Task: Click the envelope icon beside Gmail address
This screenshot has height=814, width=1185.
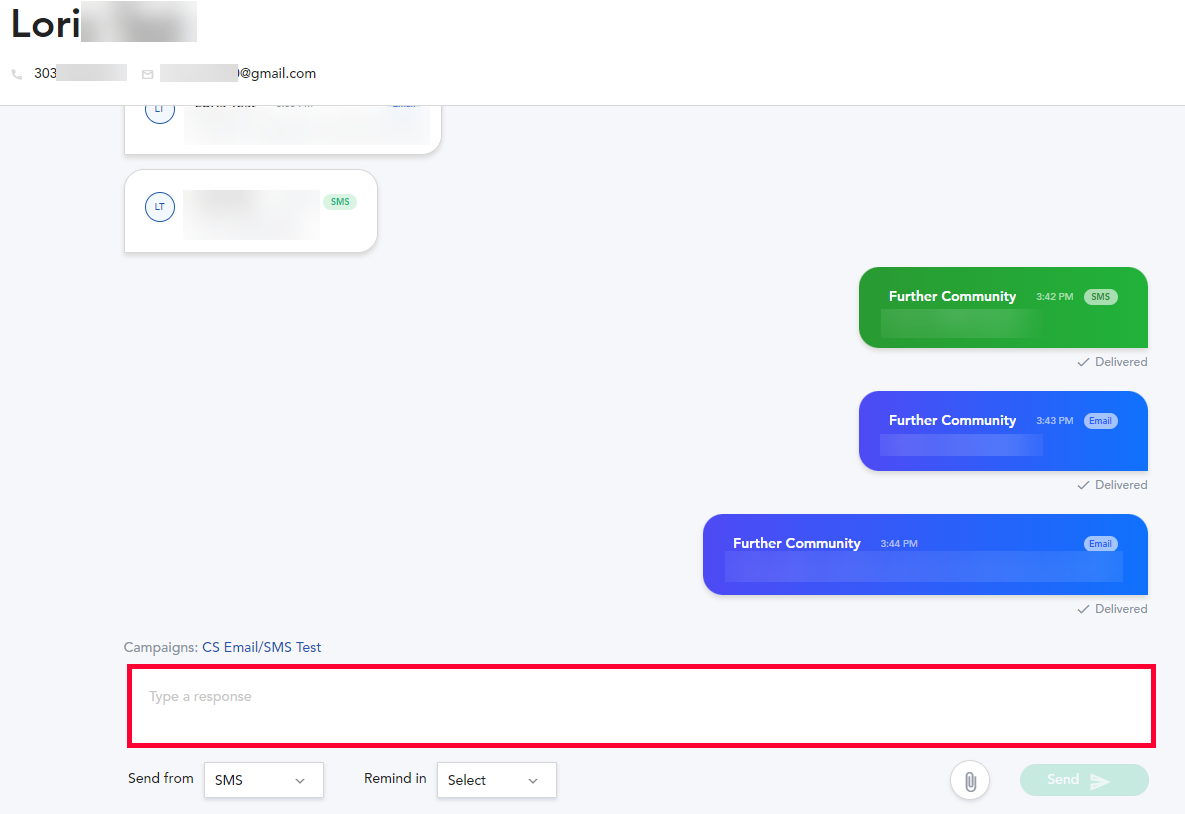Action: (x=148, y=74)
